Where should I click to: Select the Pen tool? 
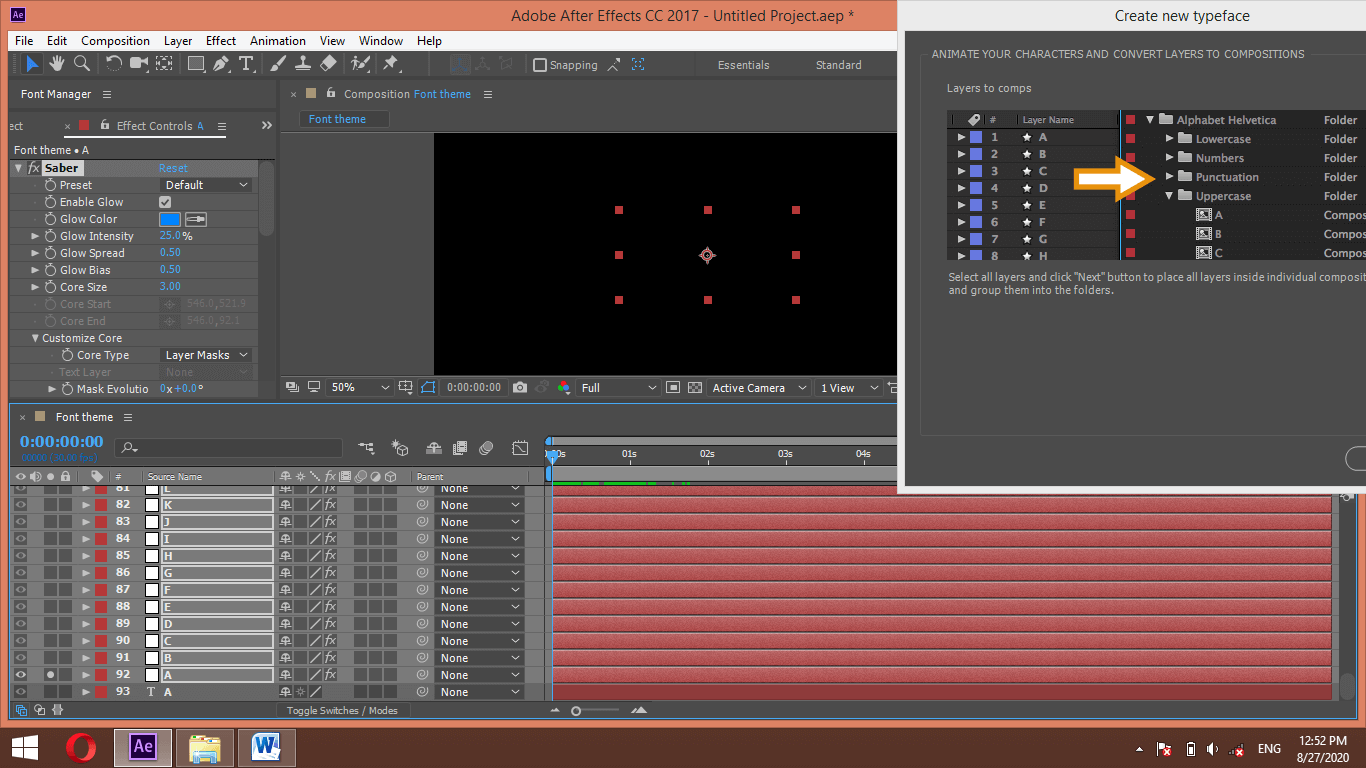(x=221, y=64)
